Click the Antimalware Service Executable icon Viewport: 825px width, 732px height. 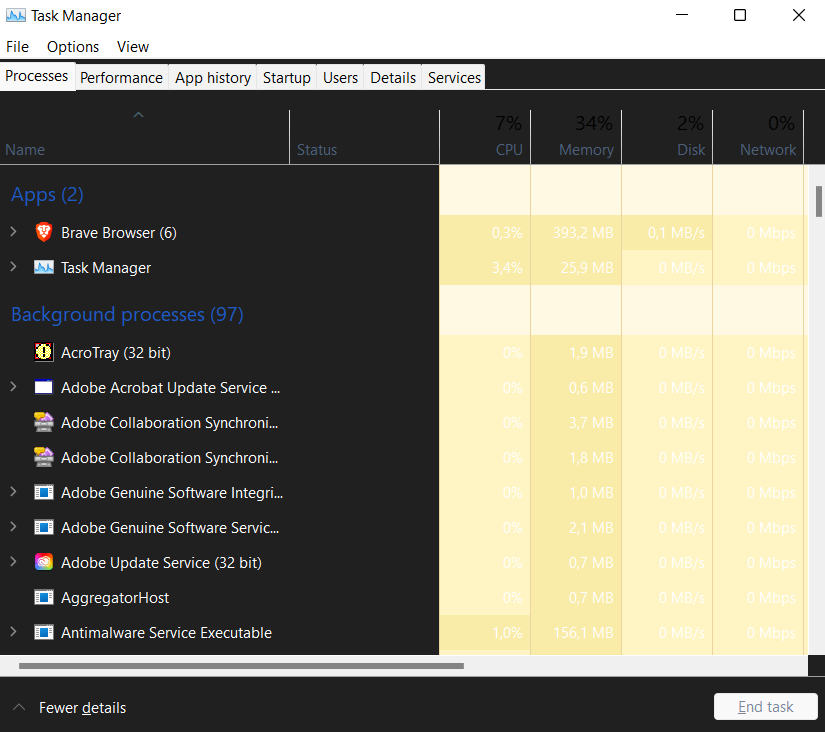pos(44,632)
